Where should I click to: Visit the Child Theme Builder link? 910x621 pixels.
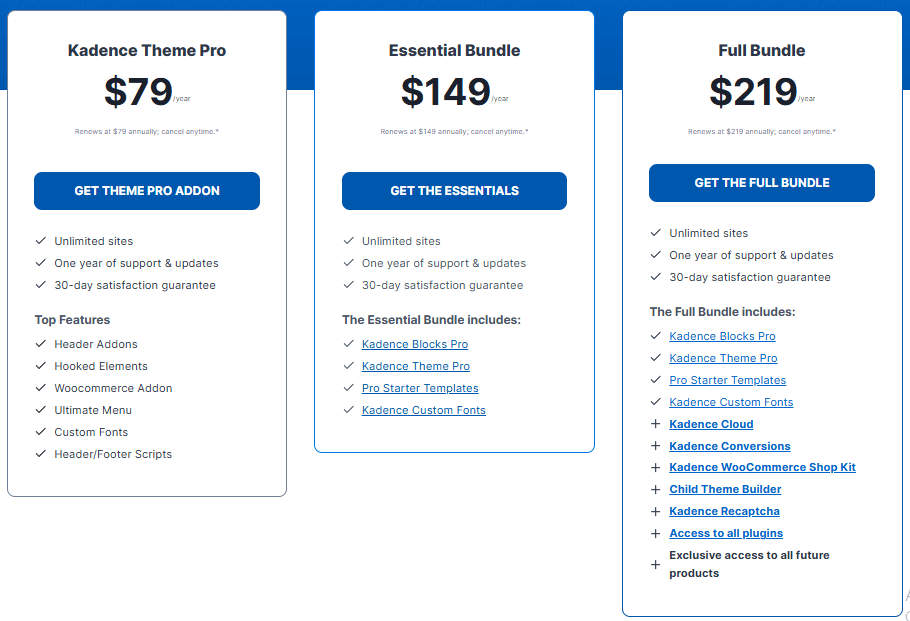tap(725, 489)
